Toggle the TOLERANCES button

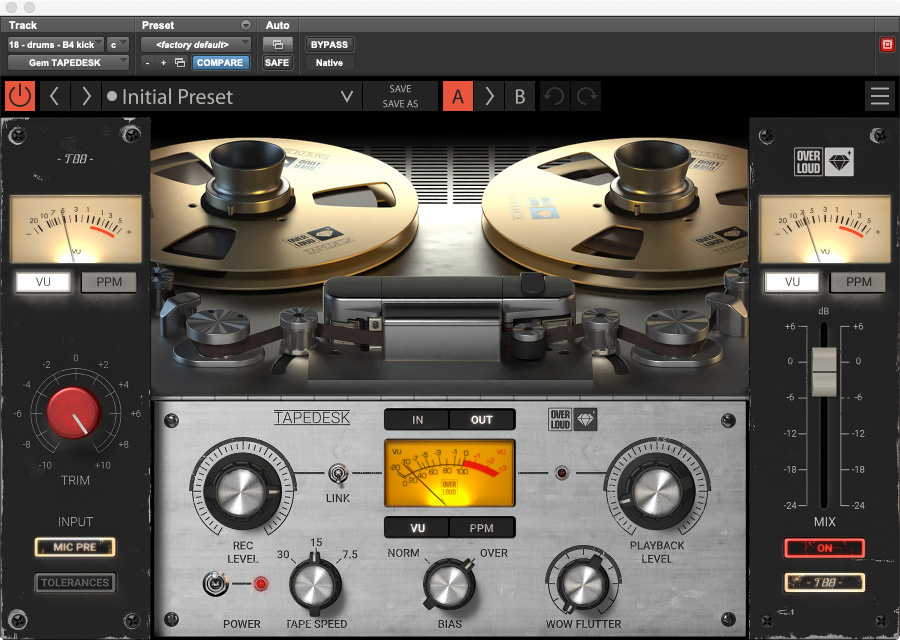coord(75,583)
